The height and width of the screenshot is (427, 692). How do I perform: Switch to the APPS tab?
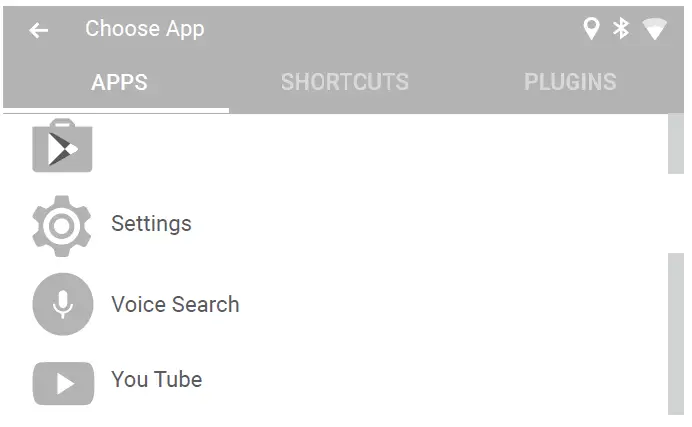119,82
